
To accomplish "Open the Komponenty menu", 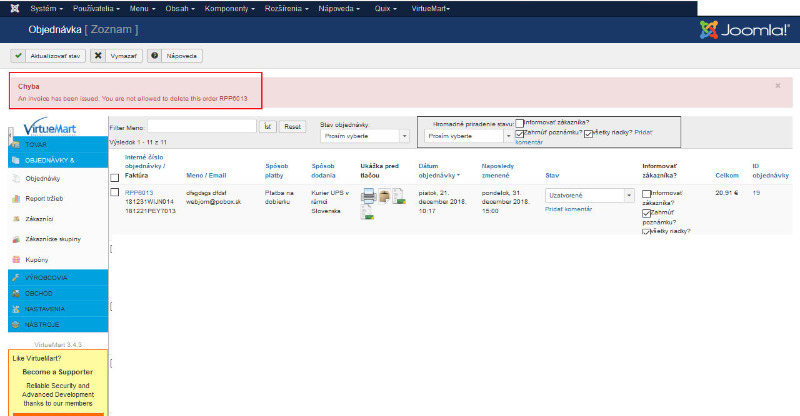I will click(x=230, y=9).
